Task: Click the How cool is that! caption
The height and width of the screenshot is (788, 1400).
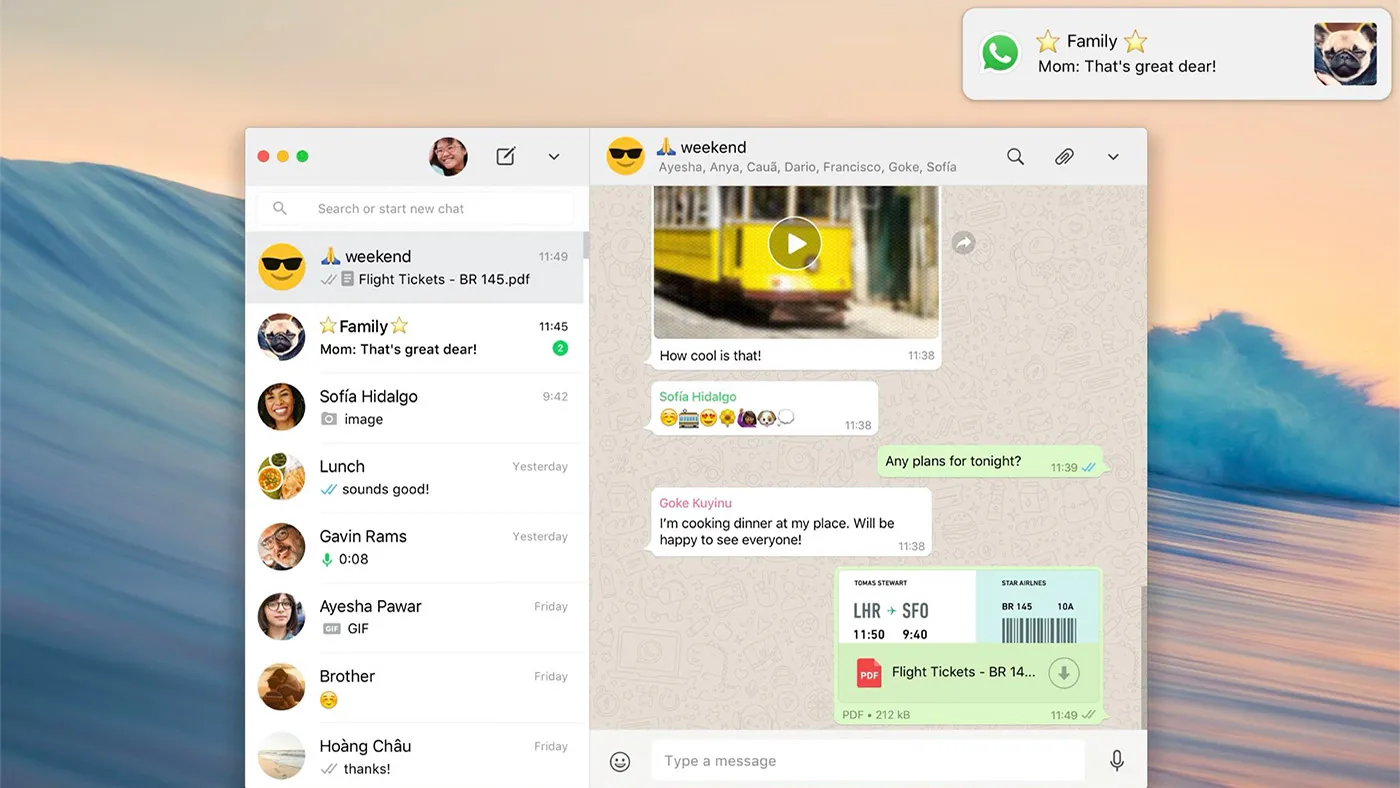Action: tap(710, 355)
